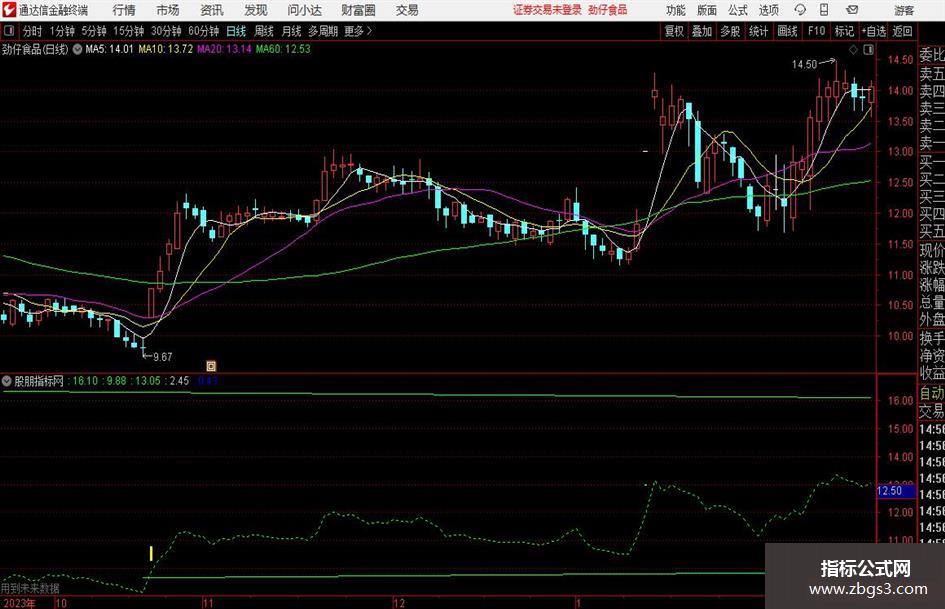This screenshot has height=609, width=945.
Task: Open the 功能 menu
Action: point(676,10)
